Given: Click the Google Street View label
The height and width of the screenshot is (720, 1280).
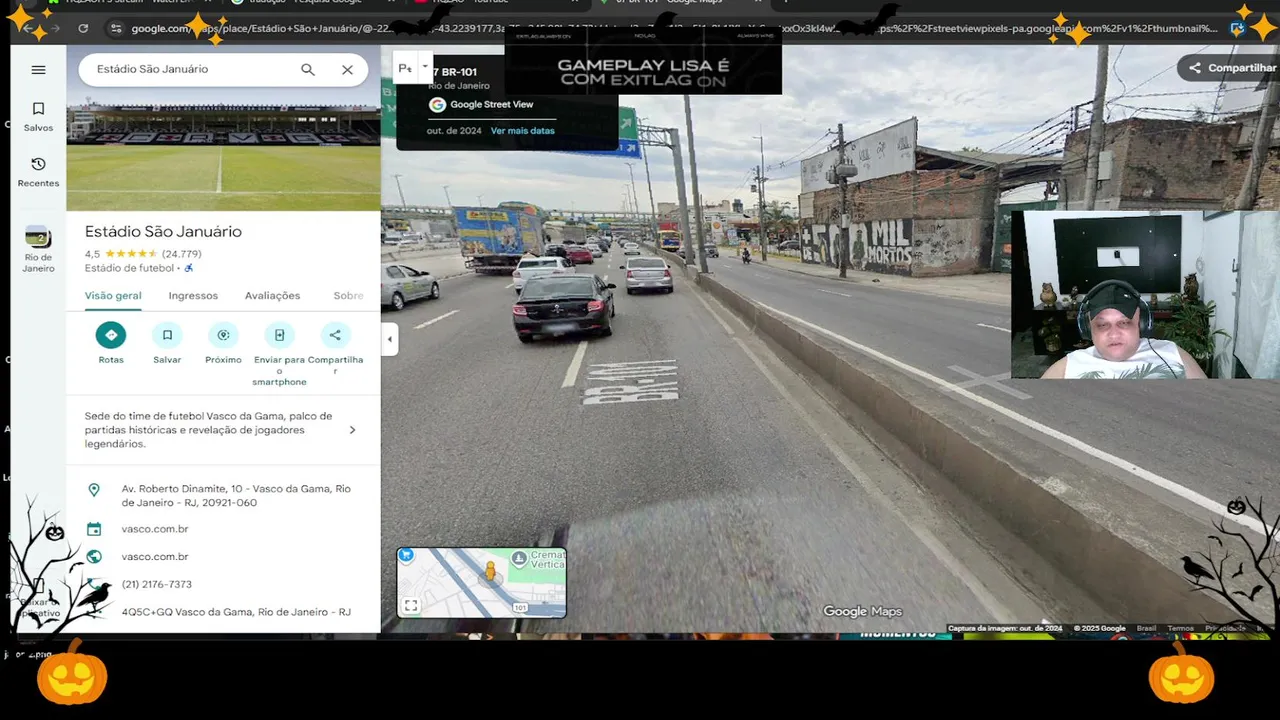Looking at the screenshot, I should coord(491,104).
